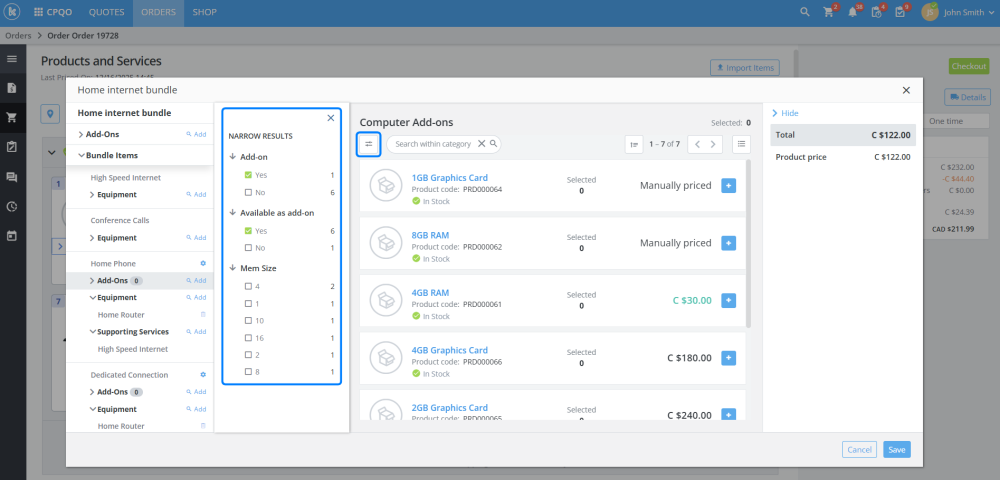Open the calendar icon in left sidebar
This screenshot has height=480, width=1000.
click(x=11, y=235)
